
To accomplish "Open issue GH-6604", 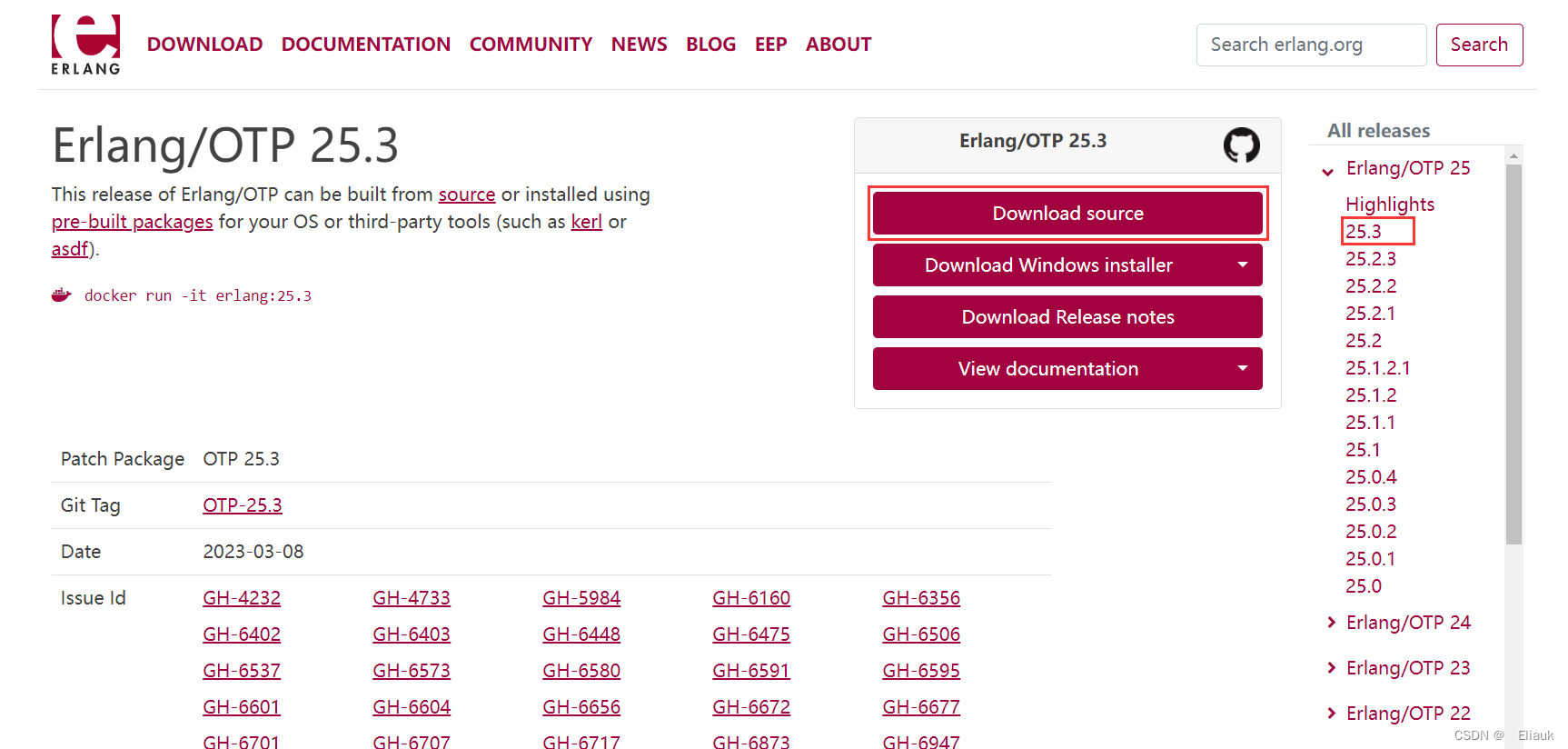I will [412, 707].
